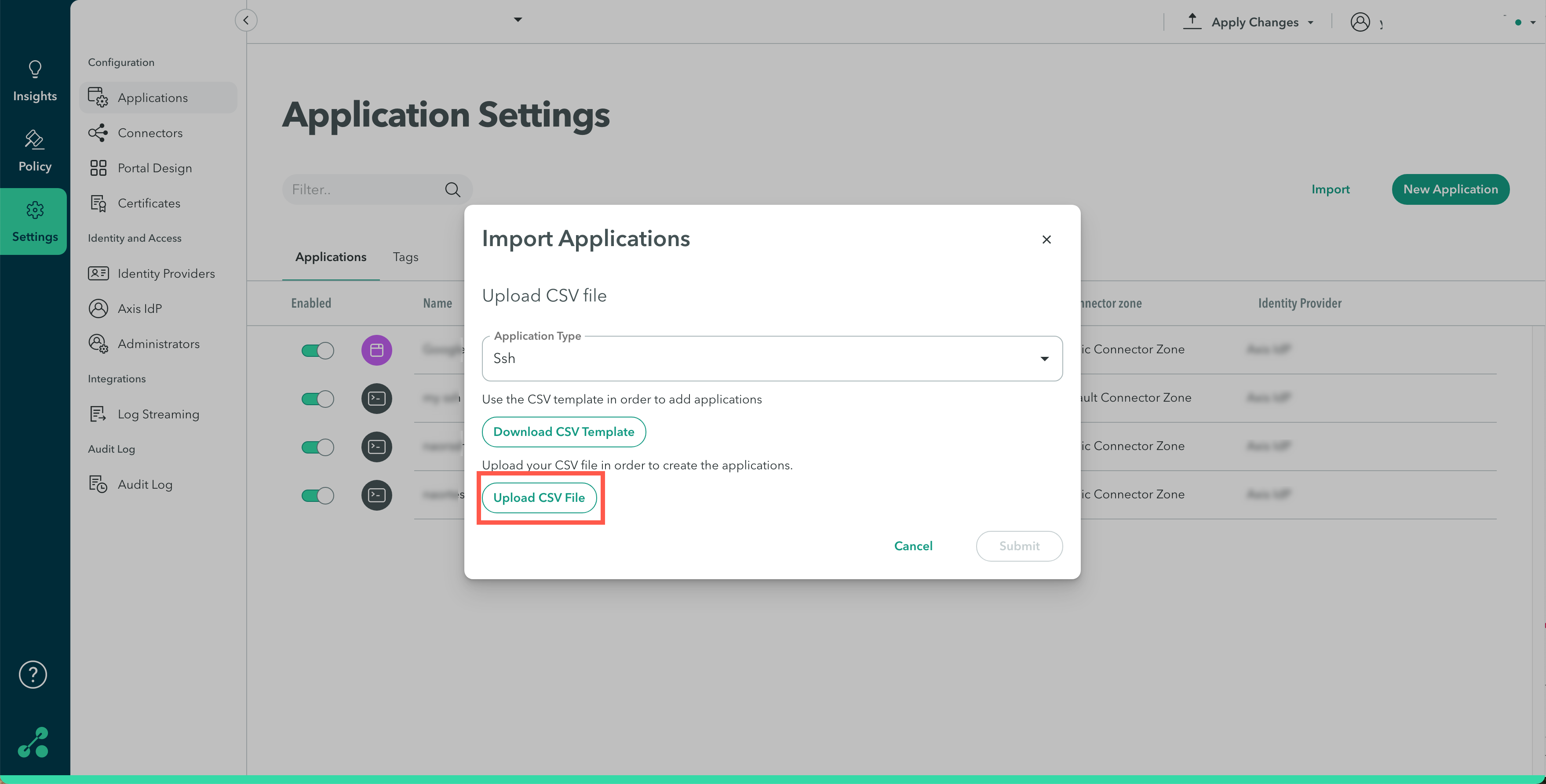Image resolution: width=1546 pixels, height=784 pixels.
Task: Click the purple web app icon in first row
Action: click(x=376, y=350)
